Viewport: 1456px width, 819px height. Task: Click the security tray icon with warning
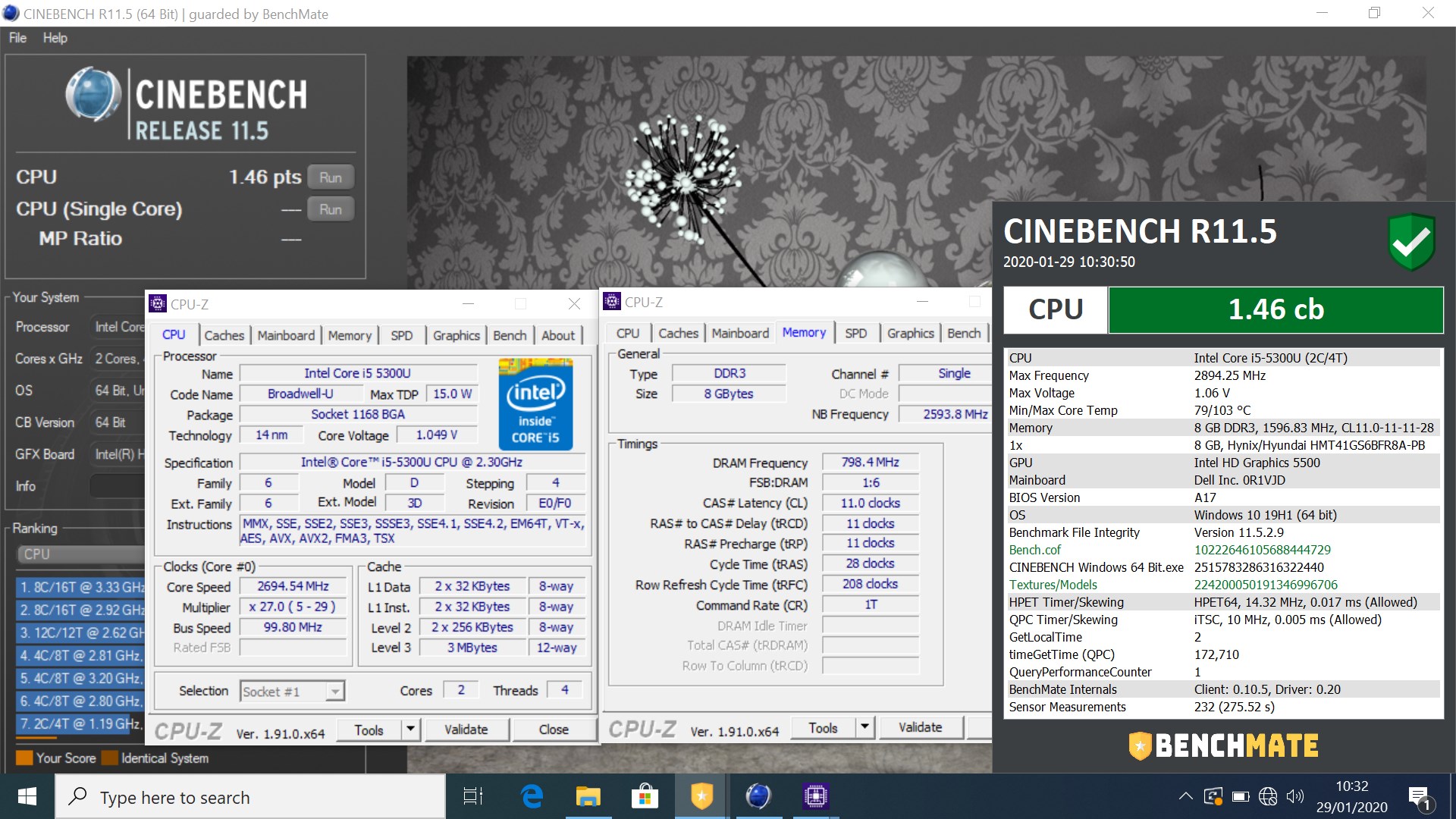[x=1213, y=796]
